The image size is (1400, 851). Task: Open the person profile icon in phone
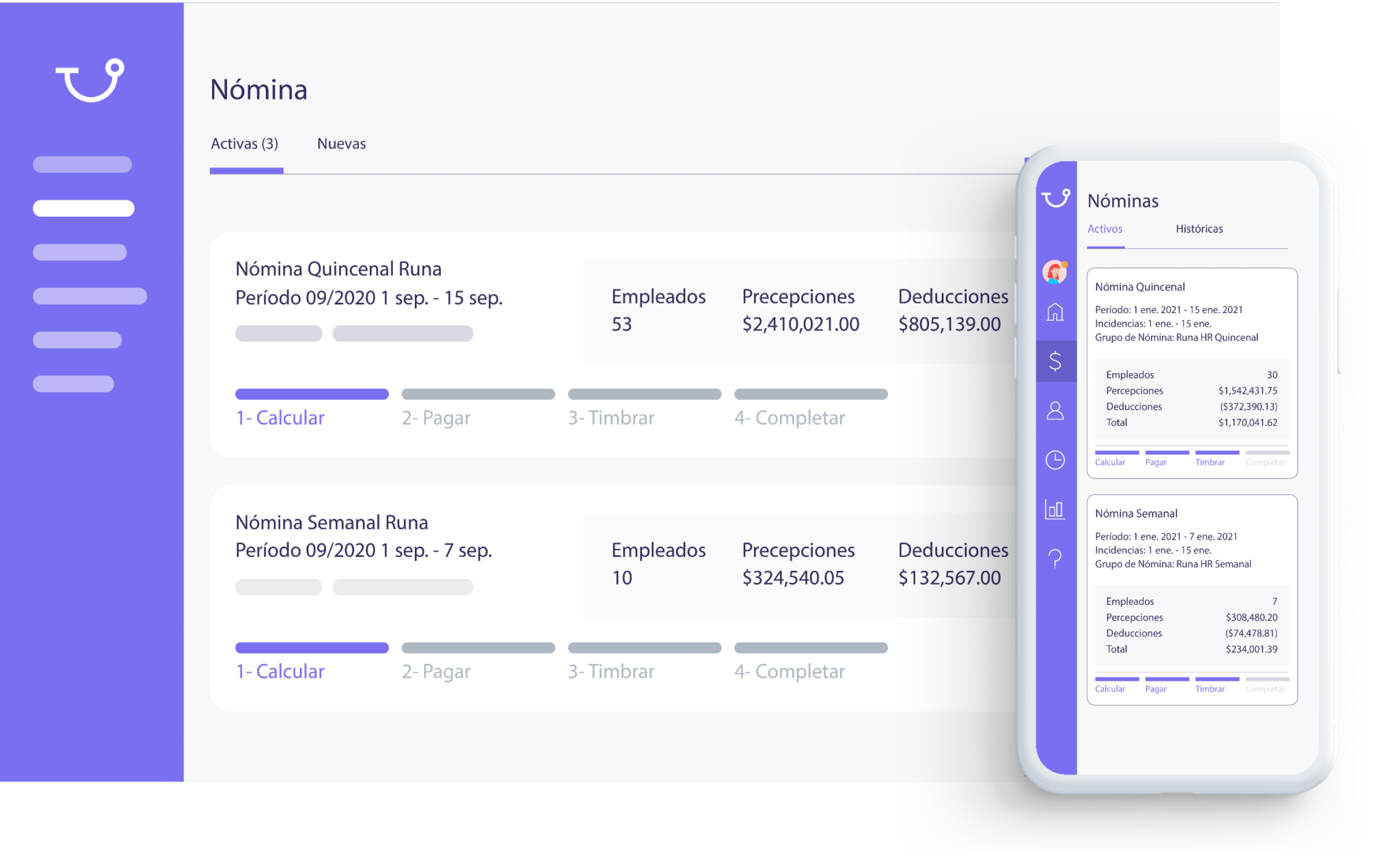pyautogui.click(x=1055, y=411)
